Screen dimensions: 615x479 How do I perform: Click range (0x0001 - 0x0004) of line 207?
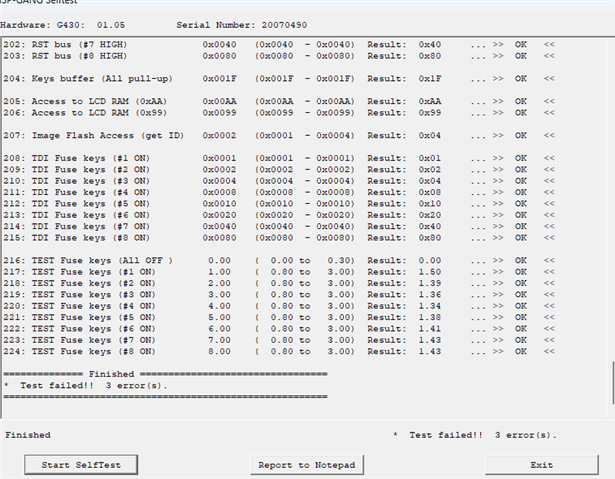click(305, 135)
